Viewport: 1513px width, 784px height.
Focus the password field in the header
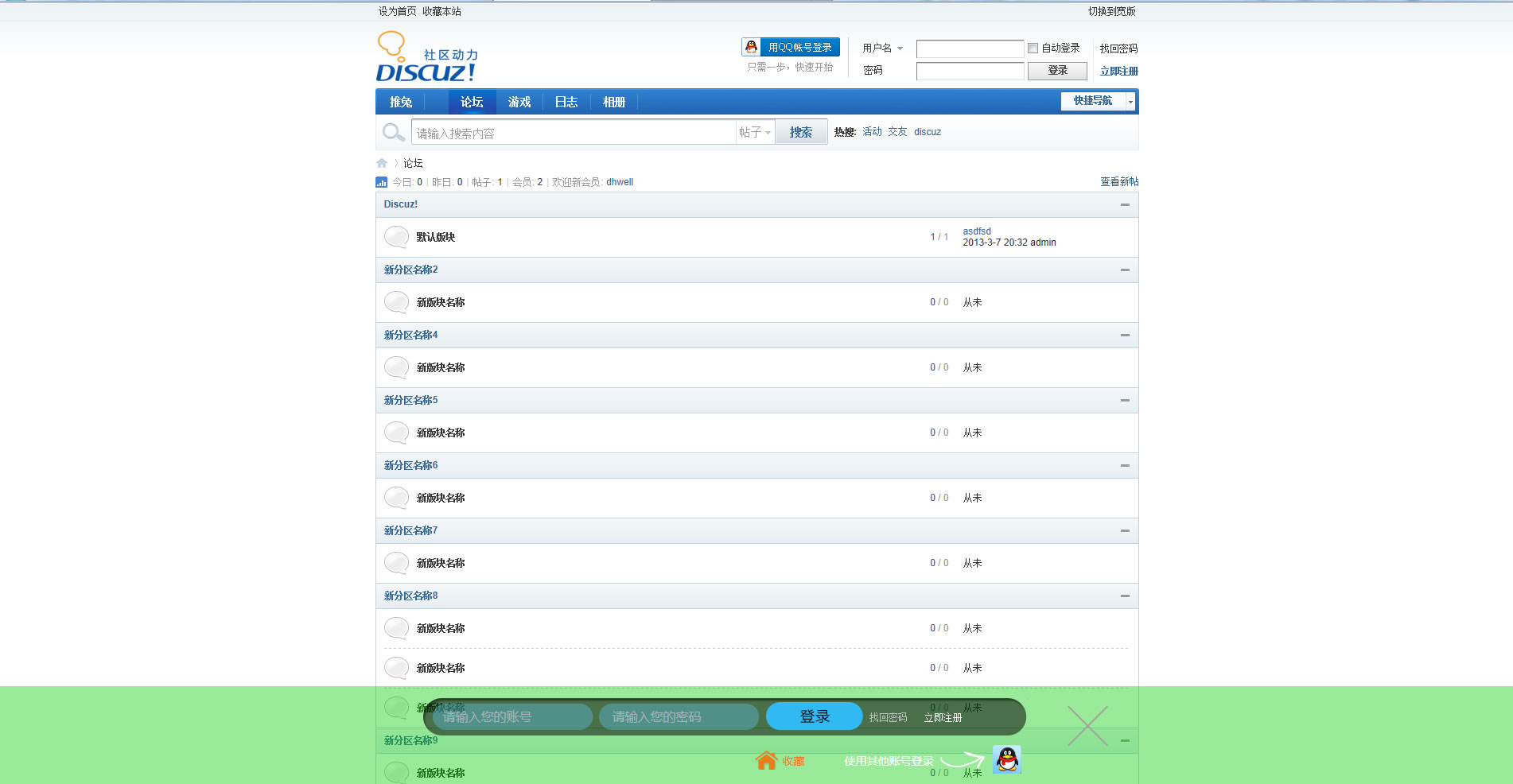[x=970, y=71]
